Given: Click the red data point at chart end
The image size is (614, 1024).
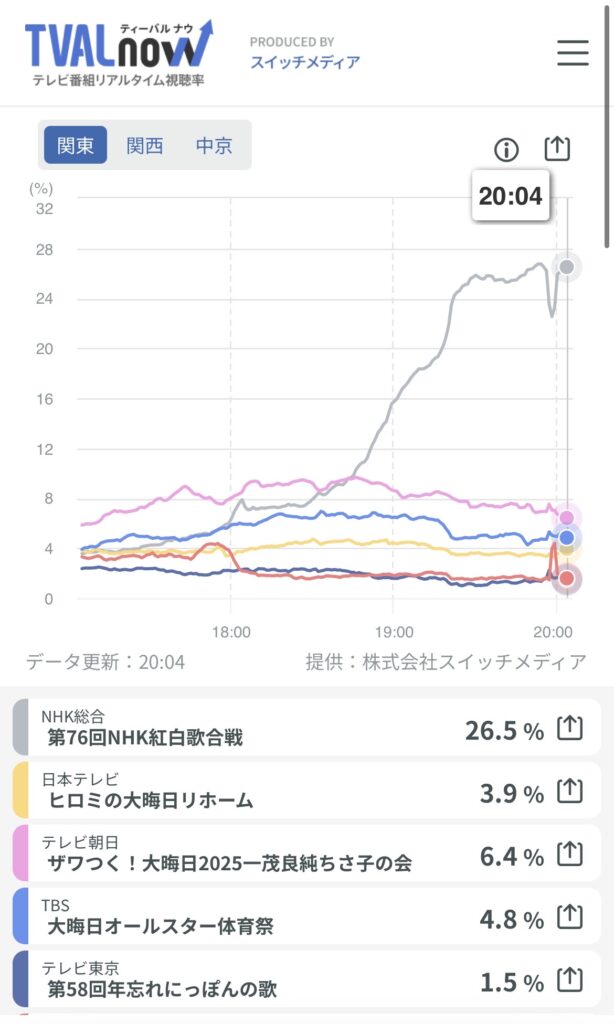Looking at the screenshot, I should (567, 579).
